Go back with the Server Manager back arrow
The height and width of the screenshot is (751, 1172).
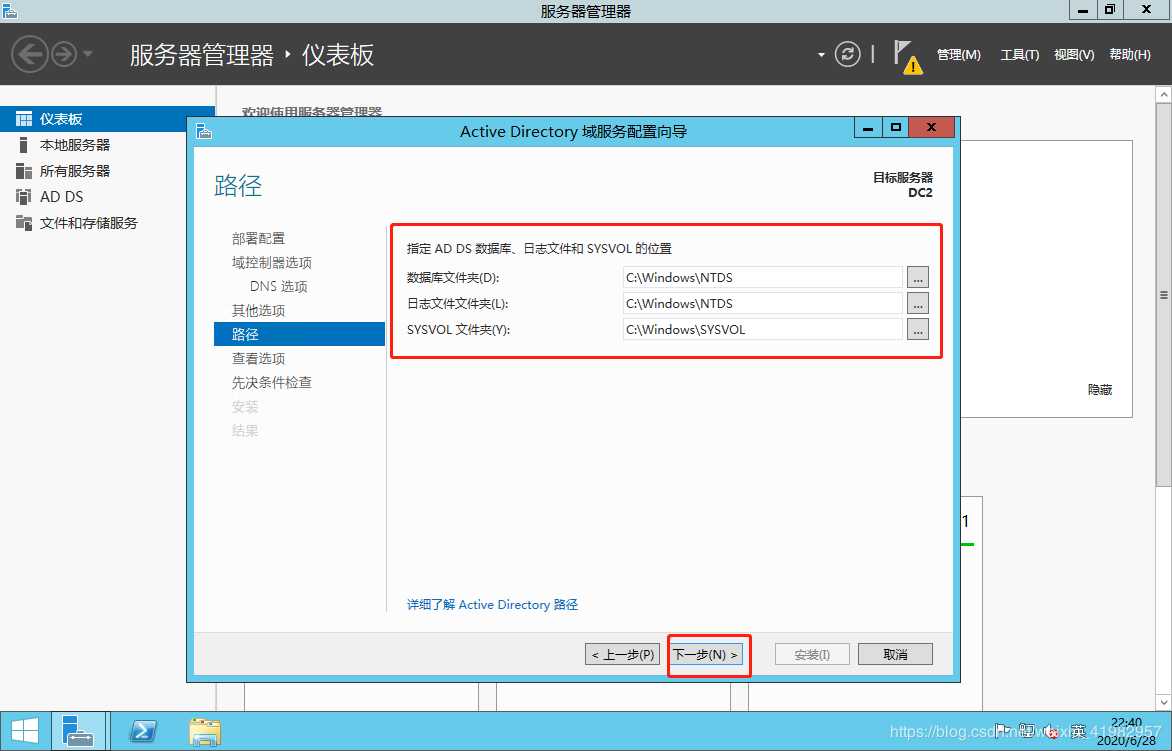[30, 54]
